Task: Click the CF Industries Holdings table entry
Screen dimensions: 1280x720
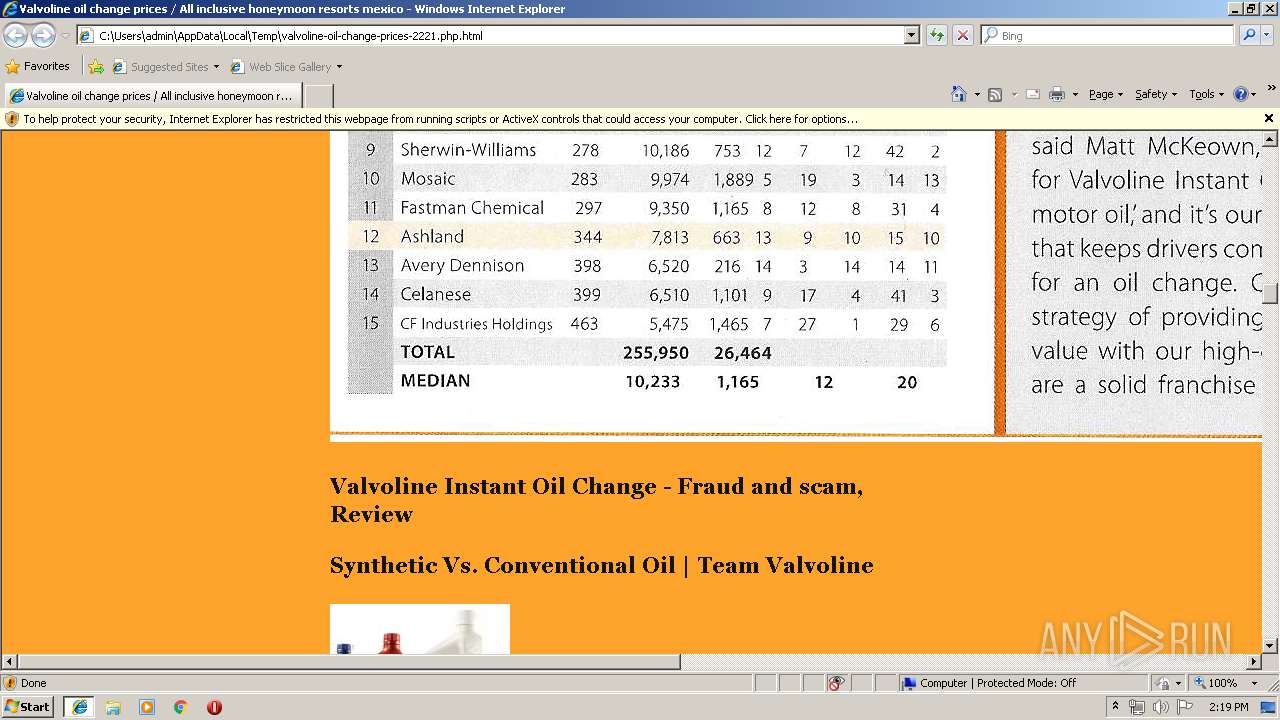Action: point(476,324)
